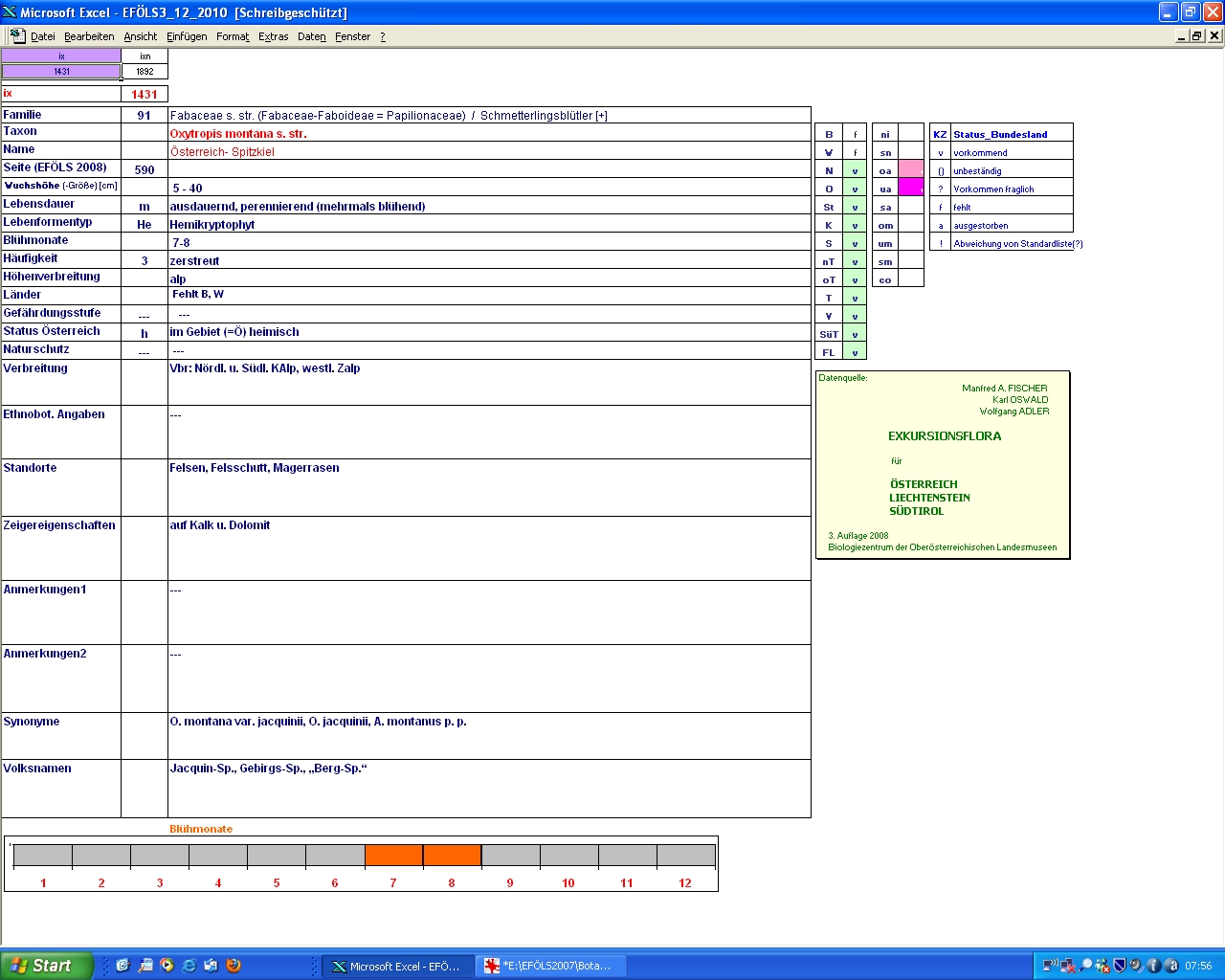Click the red ix value 1431
Viewport: 1225px width, 980px height.
pyautogui.click(x=145, y=94)
